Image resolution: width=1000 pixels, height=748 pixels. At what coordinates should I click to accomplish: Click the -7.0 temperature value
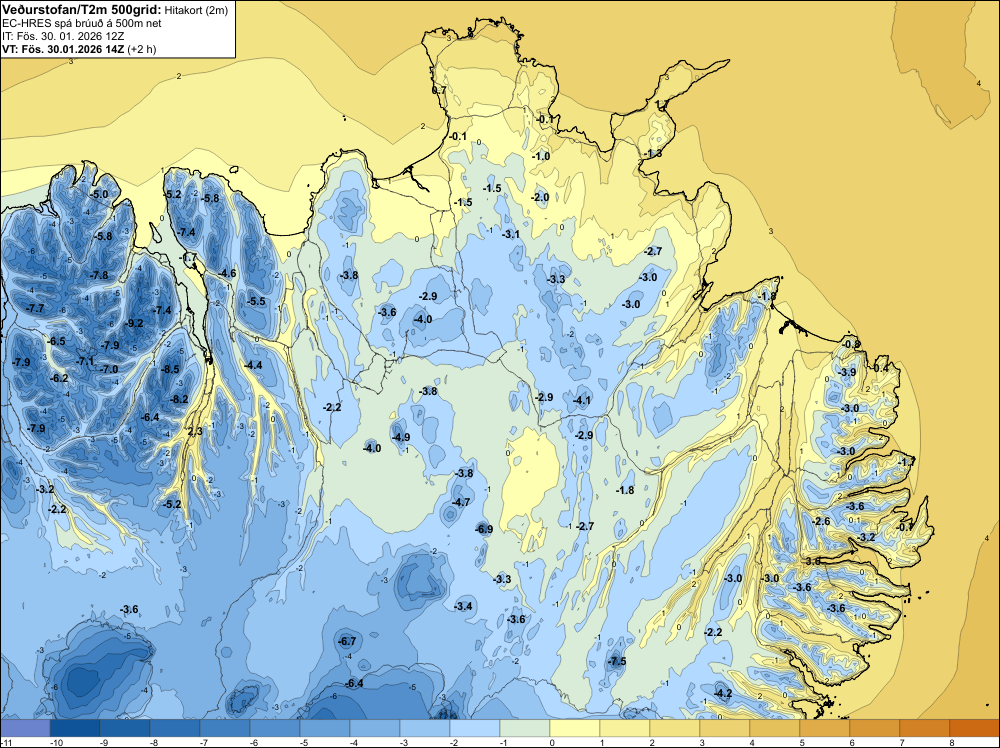(x=109, y=369)
